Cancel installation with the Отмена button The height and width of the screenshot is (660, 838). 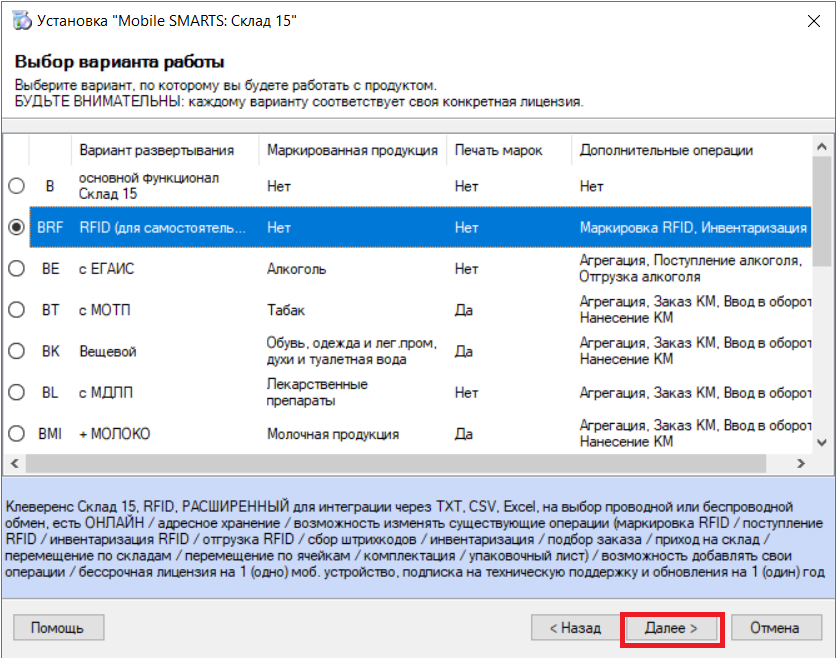point(776,627)
